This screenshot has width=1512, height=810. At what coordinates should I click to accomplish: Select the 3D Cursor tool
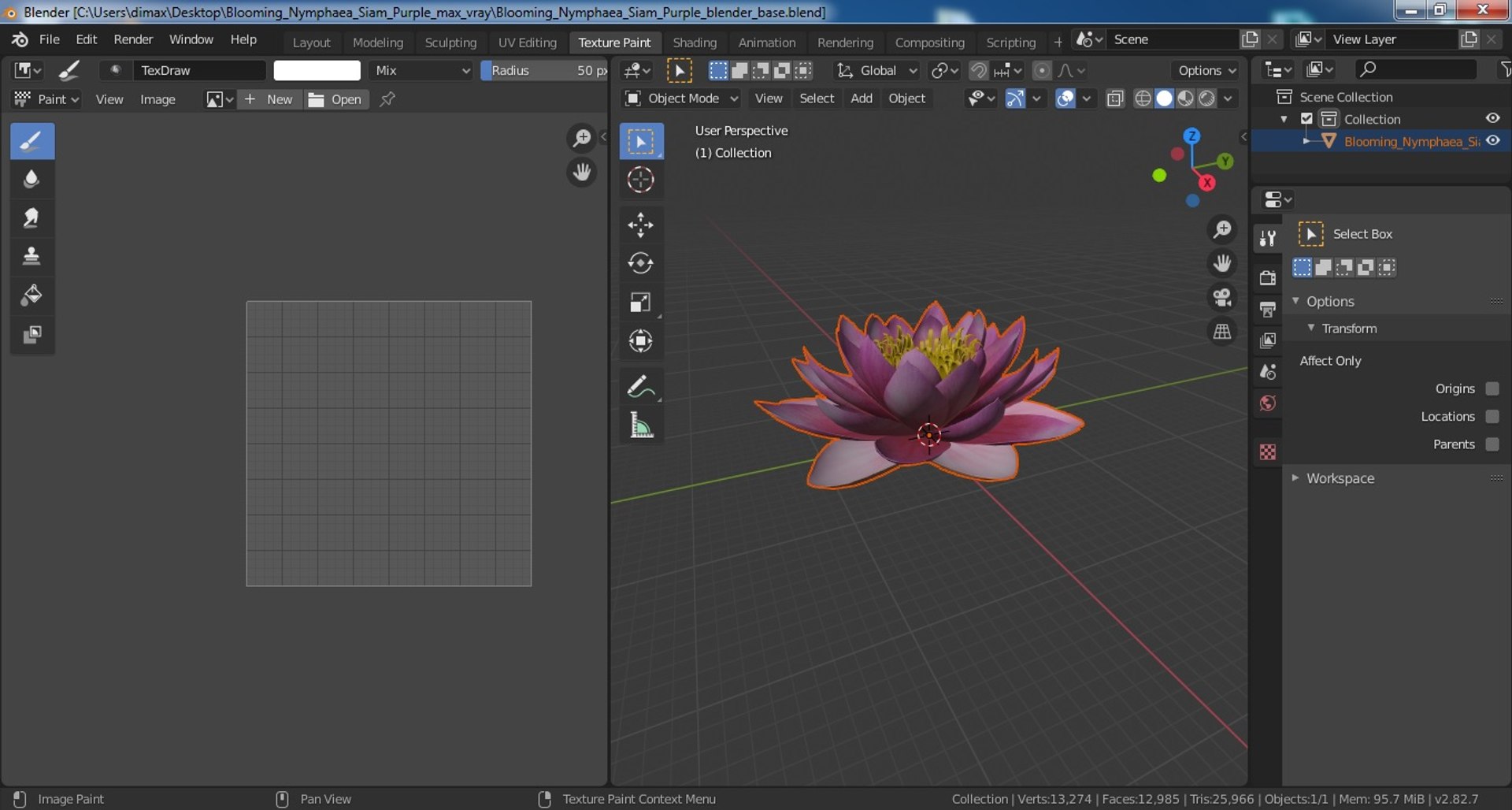641,180
